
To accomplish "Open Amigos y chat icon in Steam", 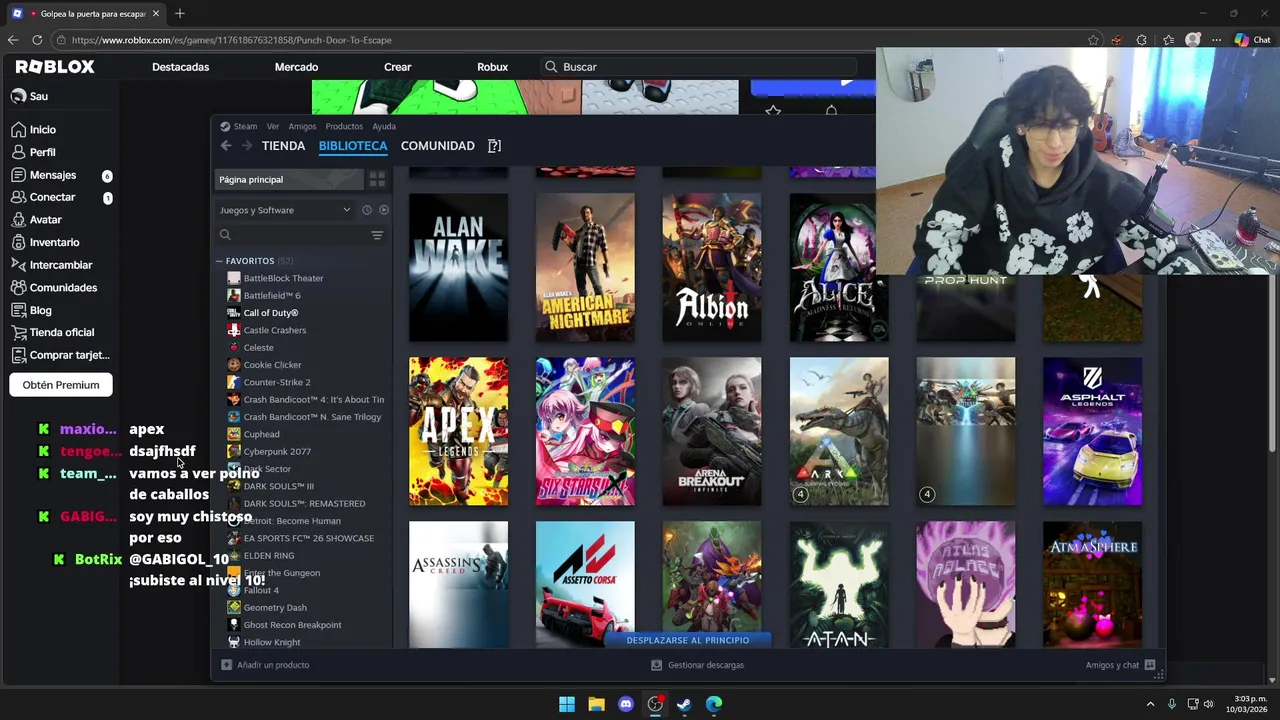I will 1150,665.
